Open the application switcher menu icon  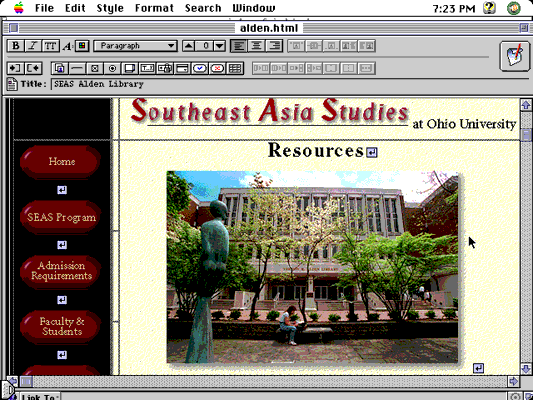[x=514, y=7]
